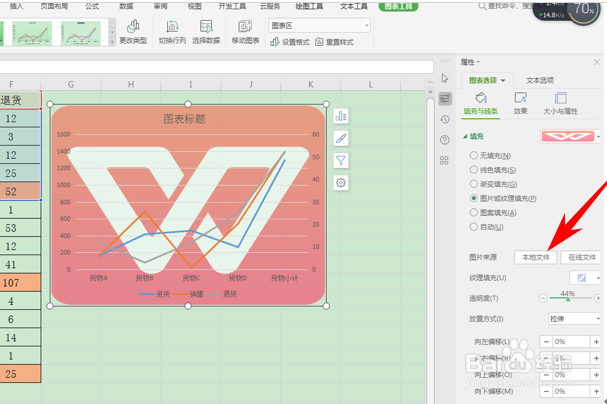Switch to the 文本选项 panel tab
The height and width of the screenshot is (404, 607).
pyautogui.click(x=540, y=80)
